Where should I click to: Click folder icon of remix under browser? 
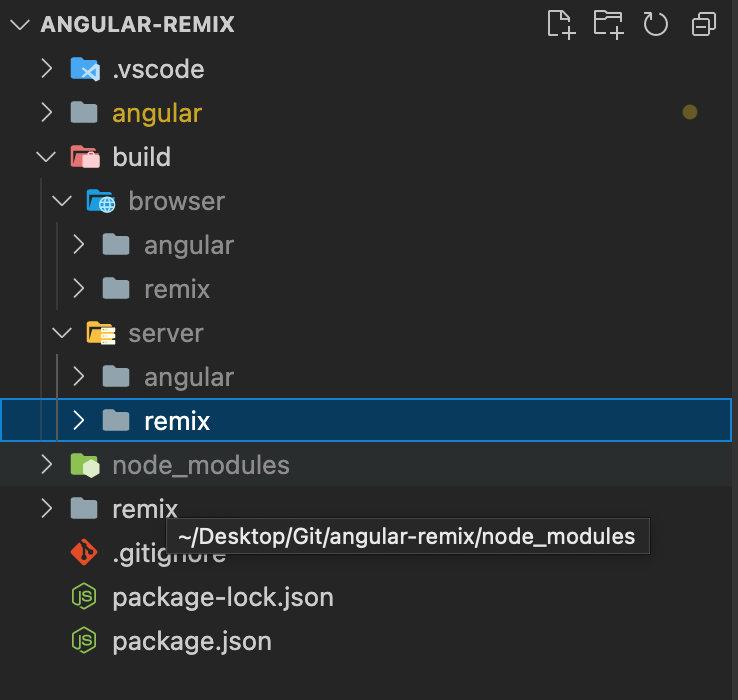[116, 288]
